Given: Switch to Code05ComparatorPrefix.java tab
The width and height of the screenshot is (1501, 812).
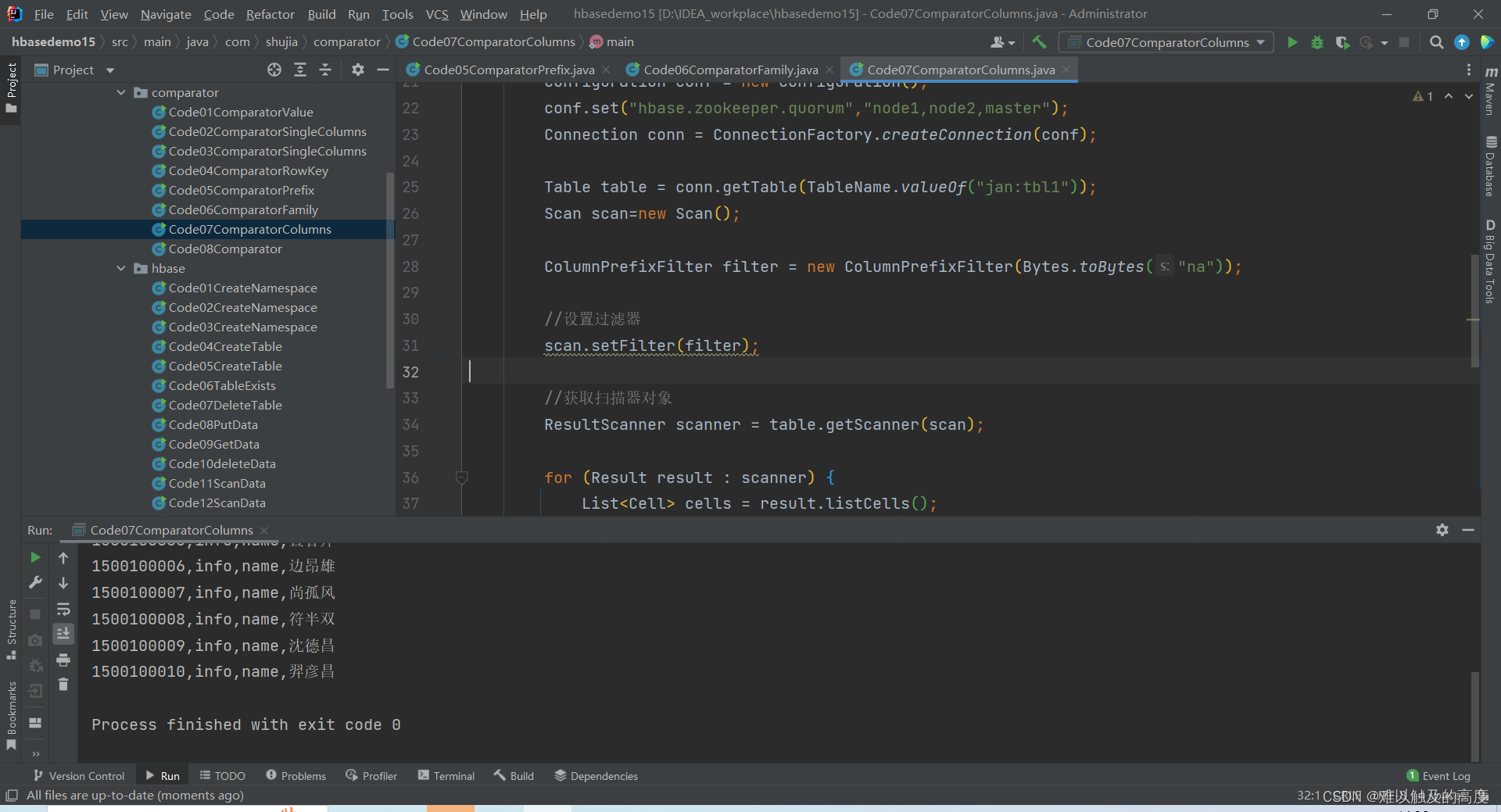Looking at the screenshot, I should coord(509,70).
